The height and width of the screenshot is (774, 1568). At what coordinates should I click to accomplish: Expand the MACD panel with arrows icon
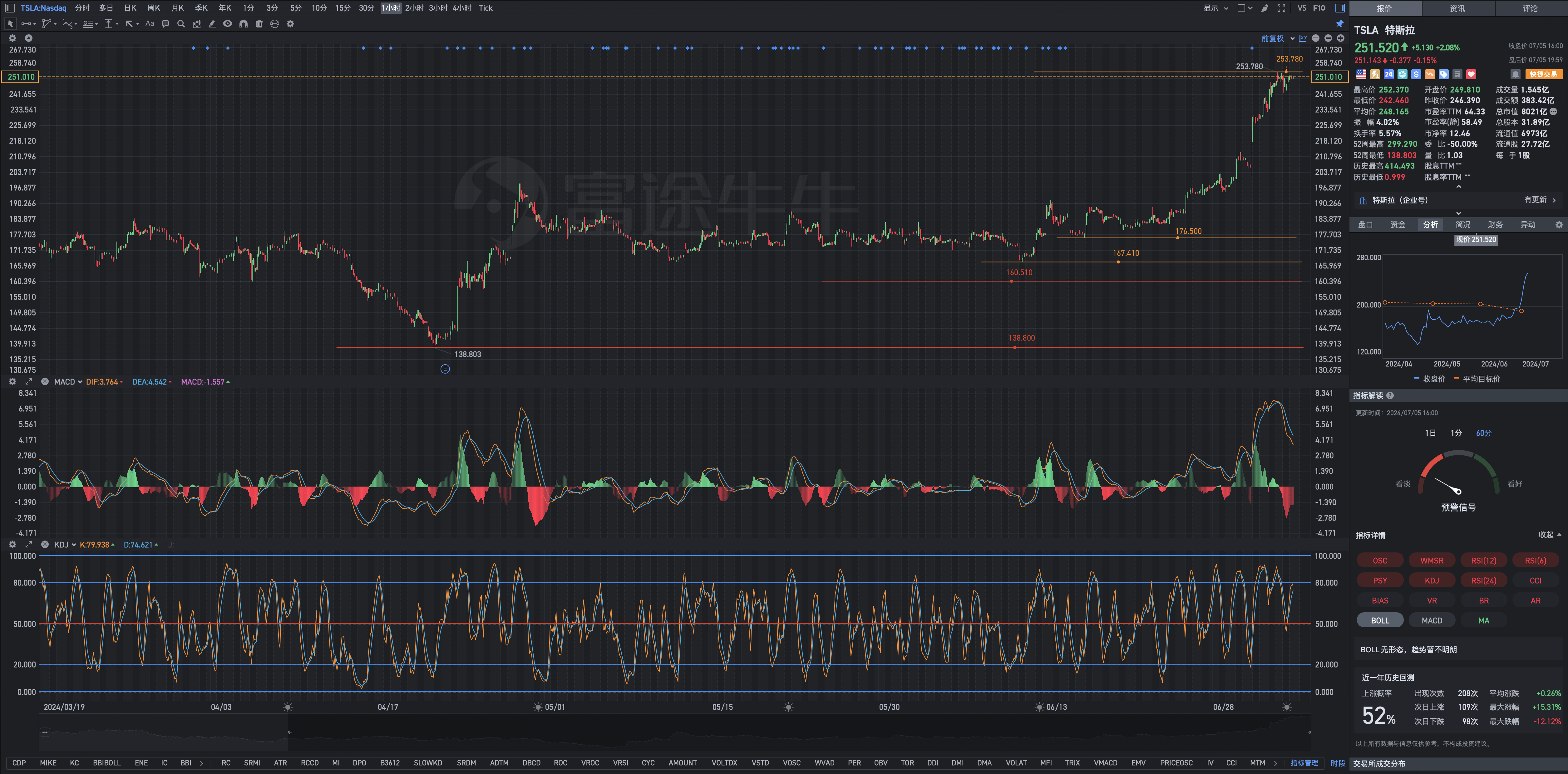tap(28, 381)
